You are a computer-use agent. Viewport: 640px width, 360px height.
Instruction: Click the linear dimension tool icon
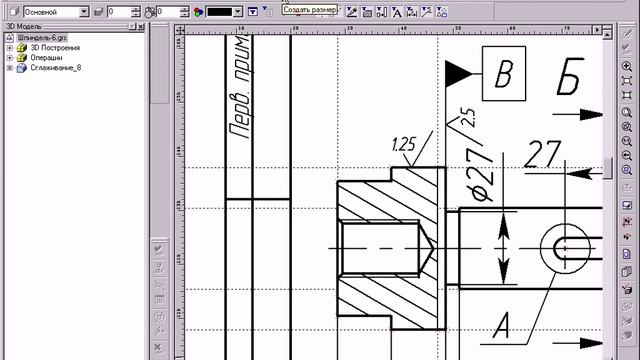coord(381,12)
